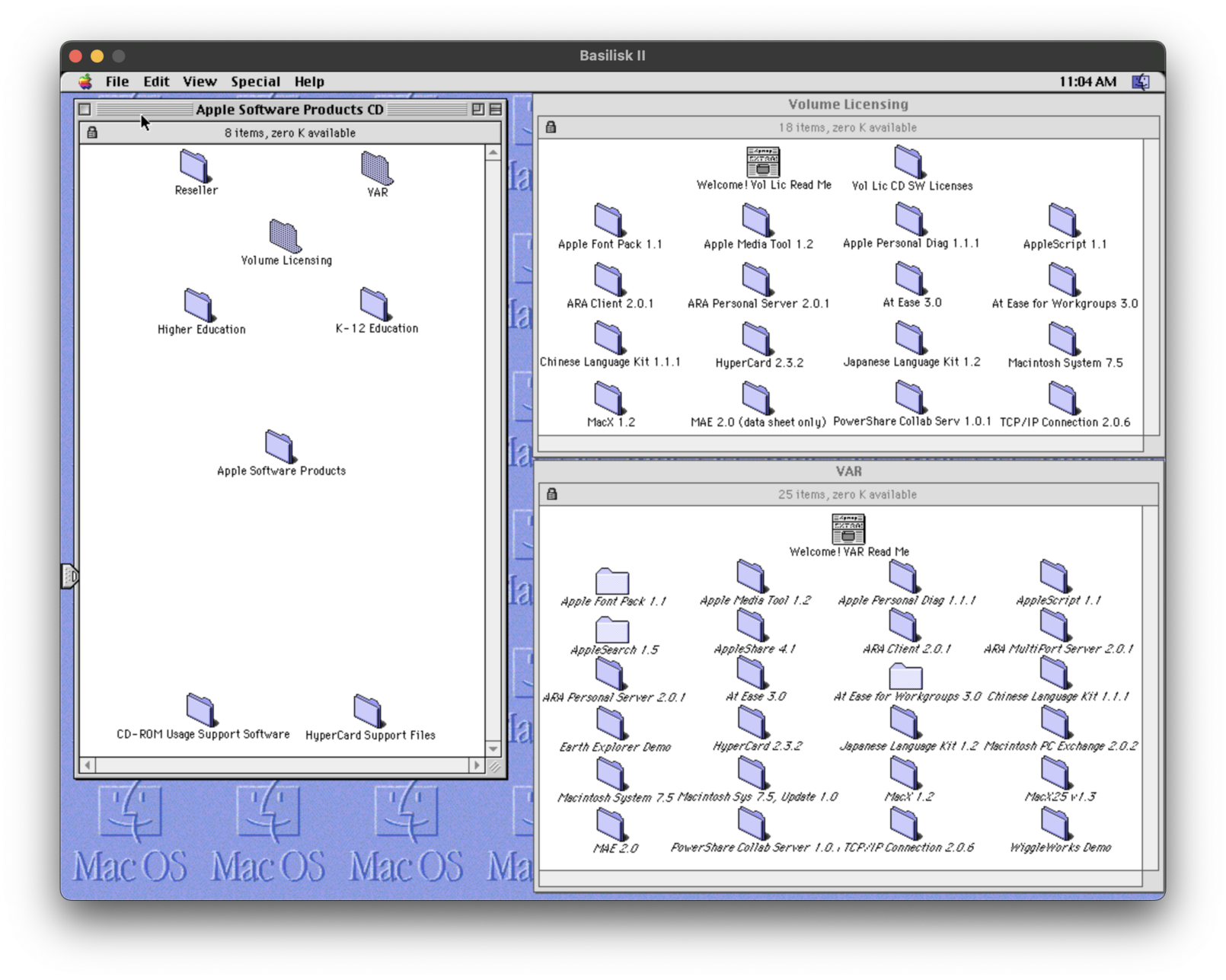Open the VAR folder in Apple Software Products CD
This screenshot has width=1226, height=980.
click(377, 168)
